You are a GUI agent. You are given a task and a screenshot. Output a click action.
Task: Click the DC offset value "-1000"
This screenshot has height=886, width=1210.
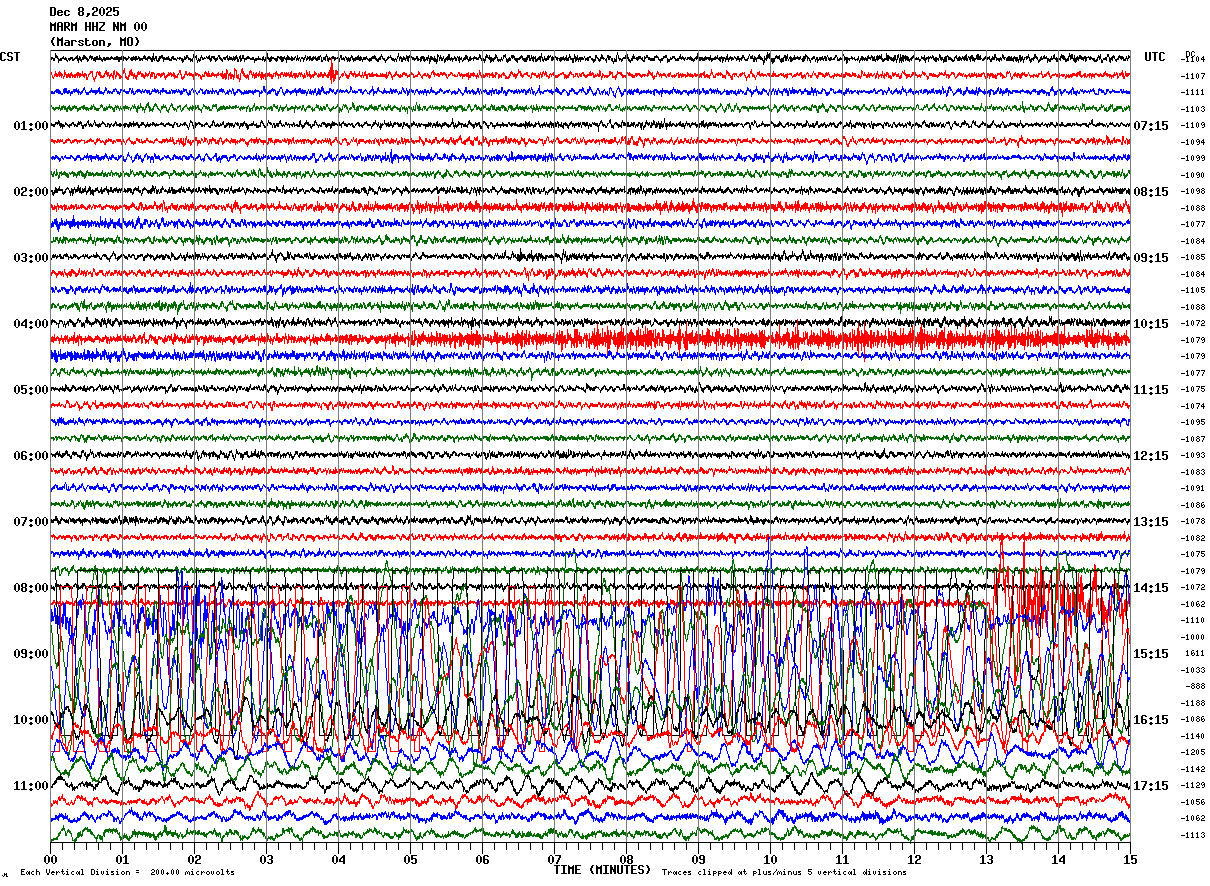pyautogui.click(x=1193, y=637)
